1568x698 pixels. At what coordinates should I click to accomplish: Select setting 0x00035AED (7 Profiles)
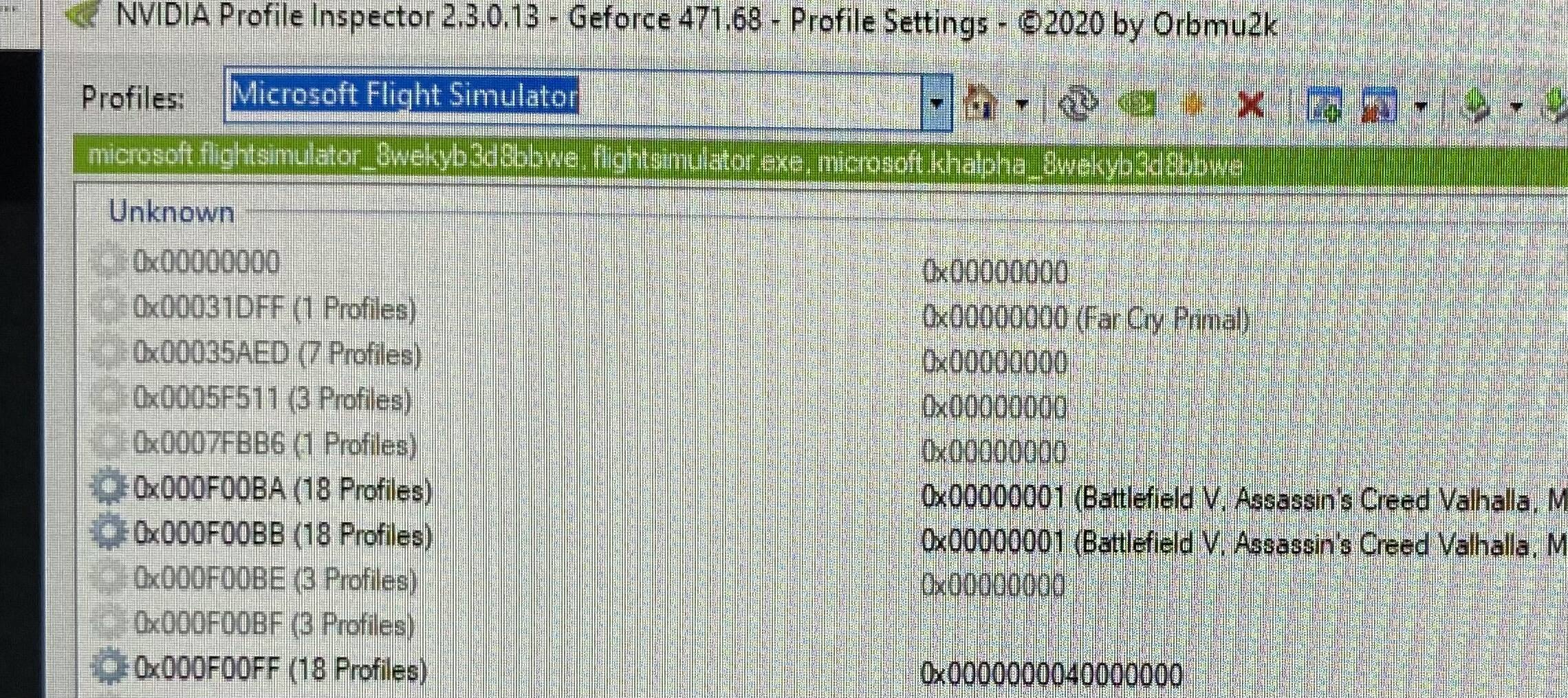[277, 354]
